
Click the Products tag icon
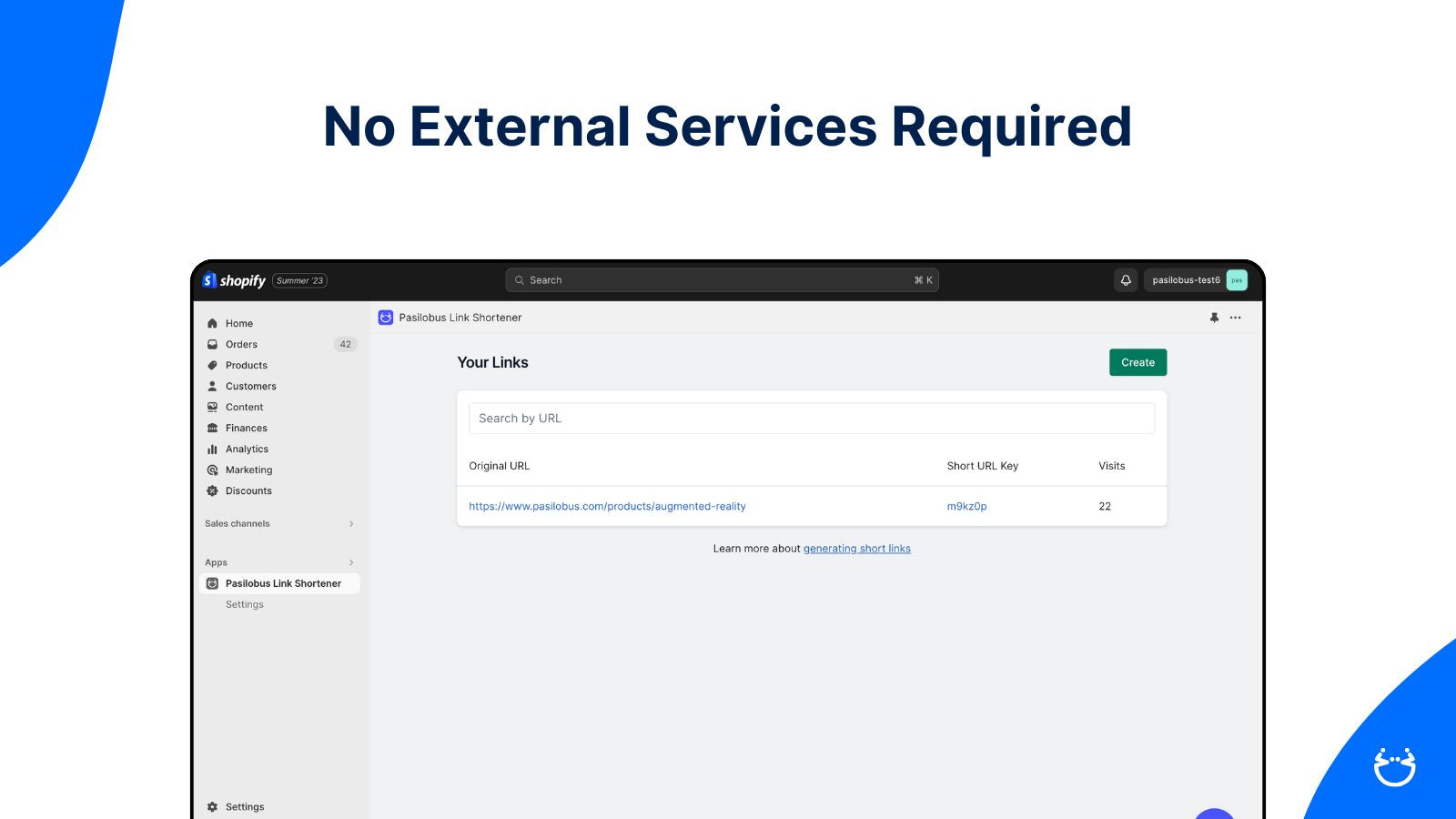(212, 365)
